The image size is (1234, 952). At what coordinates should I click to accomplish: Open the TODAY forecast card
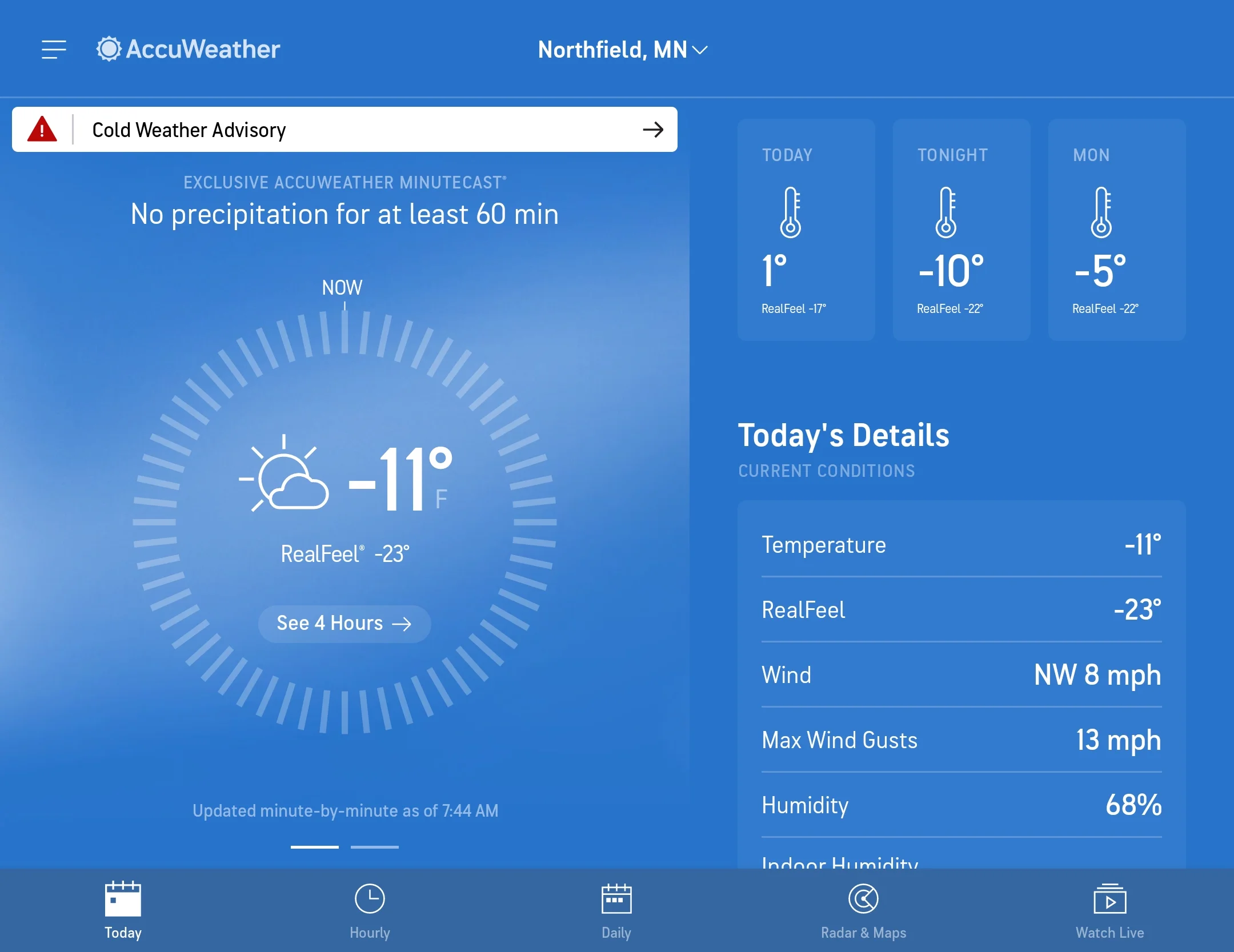coord(806,230)
